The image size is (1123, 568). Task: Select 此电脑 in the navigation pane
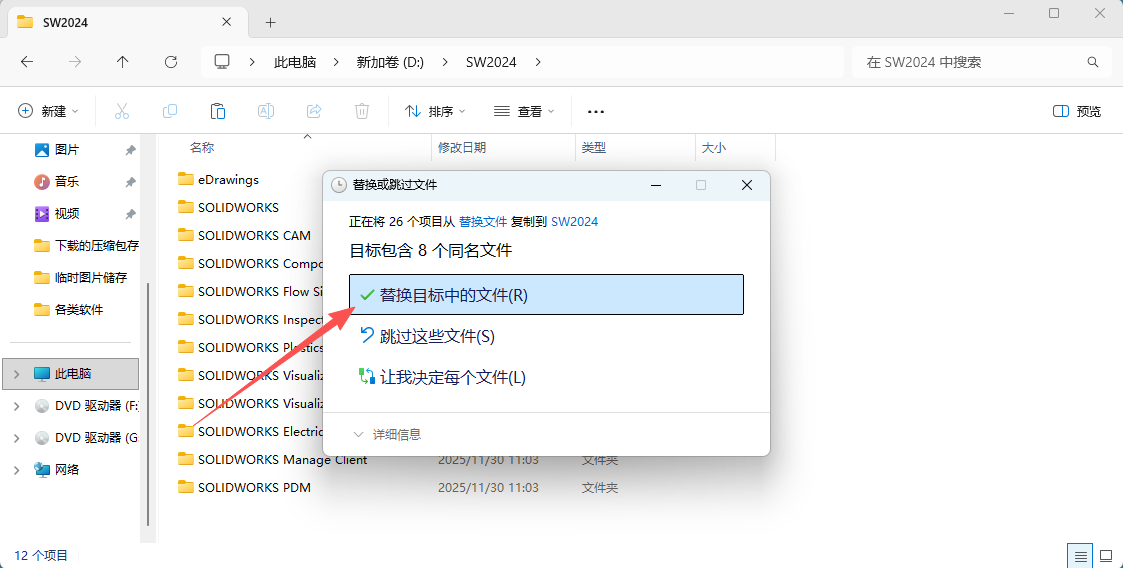(72, 373)
